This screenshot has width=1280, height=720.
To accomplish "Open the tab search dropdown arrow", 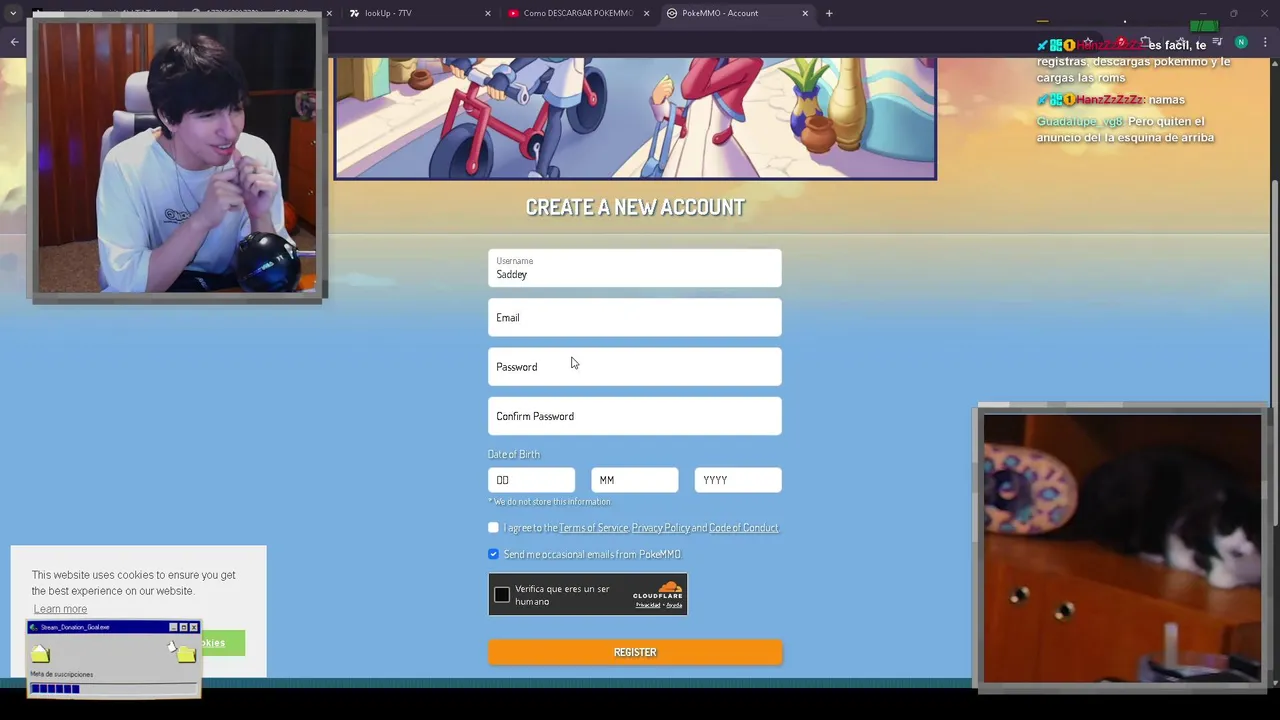I will click(13, 13).
